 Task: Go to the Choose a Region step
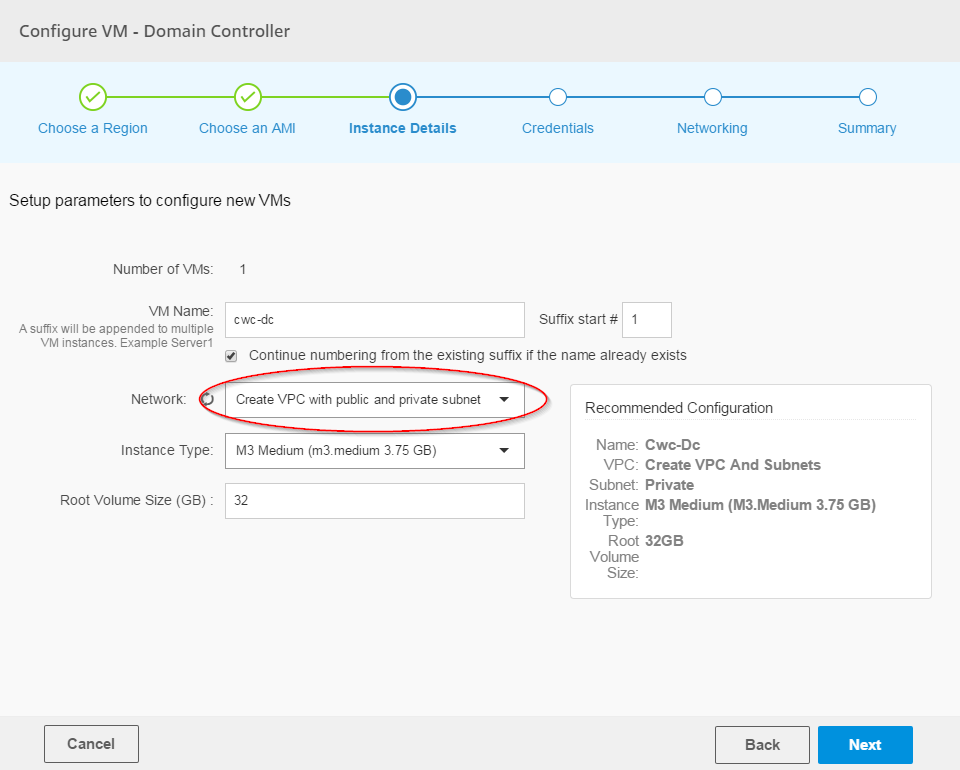tap(93, 128)
